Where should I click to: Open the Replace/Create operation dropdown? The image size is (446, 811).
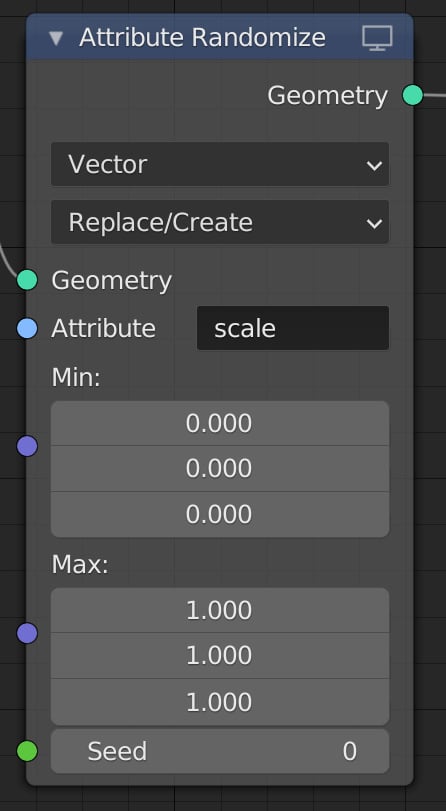point(220,222)
